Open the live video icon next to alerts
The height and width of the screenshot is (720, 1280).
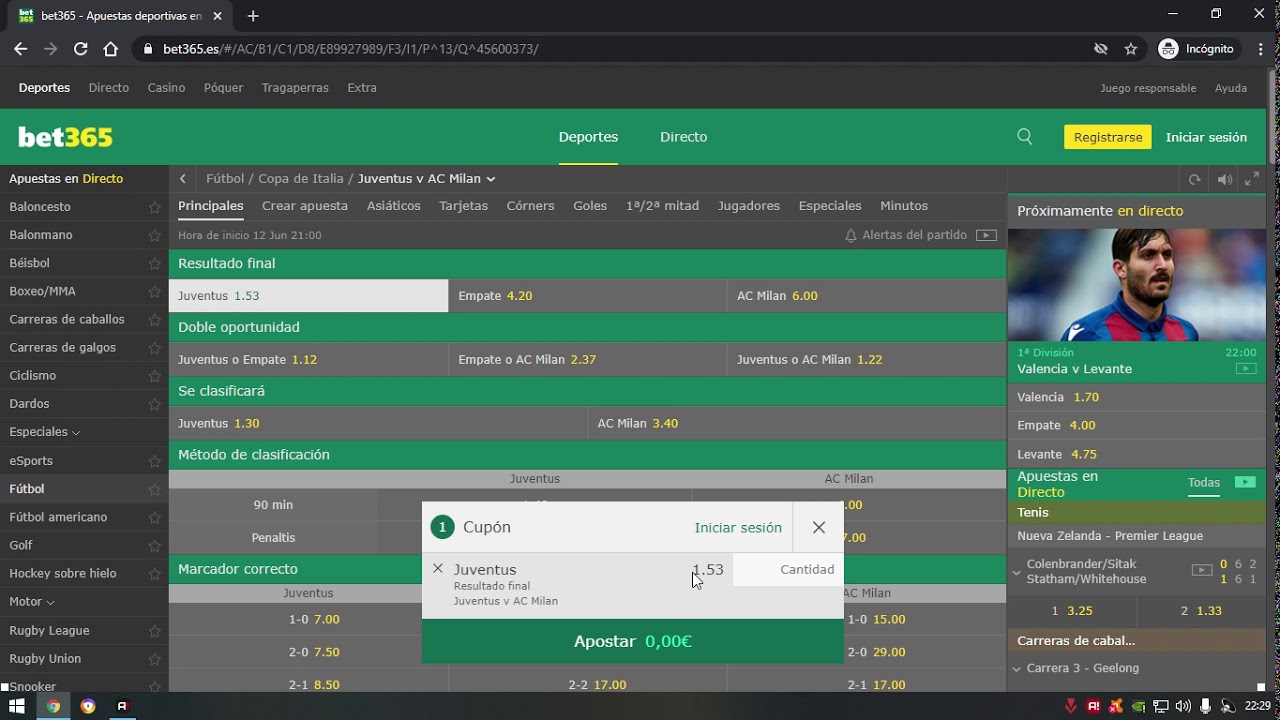(x=986, y=236)
